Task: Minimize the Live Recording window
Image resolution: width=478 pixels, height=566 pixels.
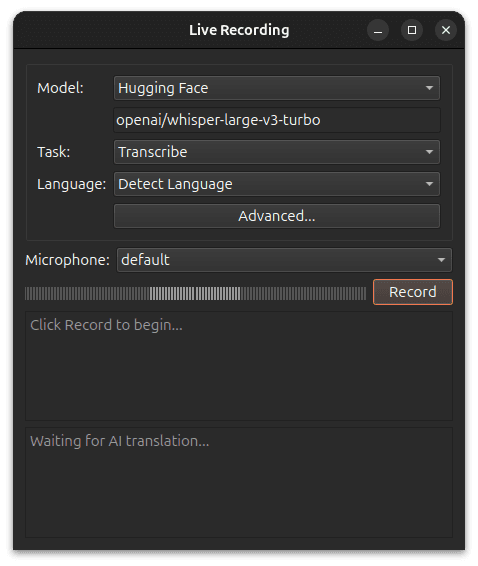Action: (378, 30)
